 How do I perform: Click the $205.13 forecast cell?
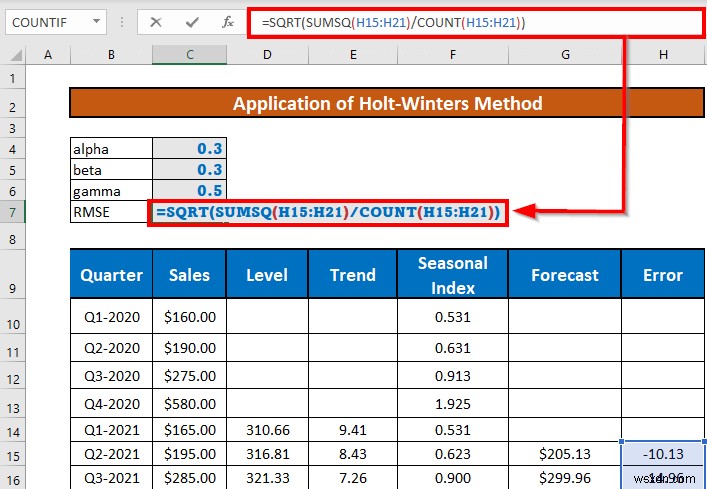tap(565, 453)
